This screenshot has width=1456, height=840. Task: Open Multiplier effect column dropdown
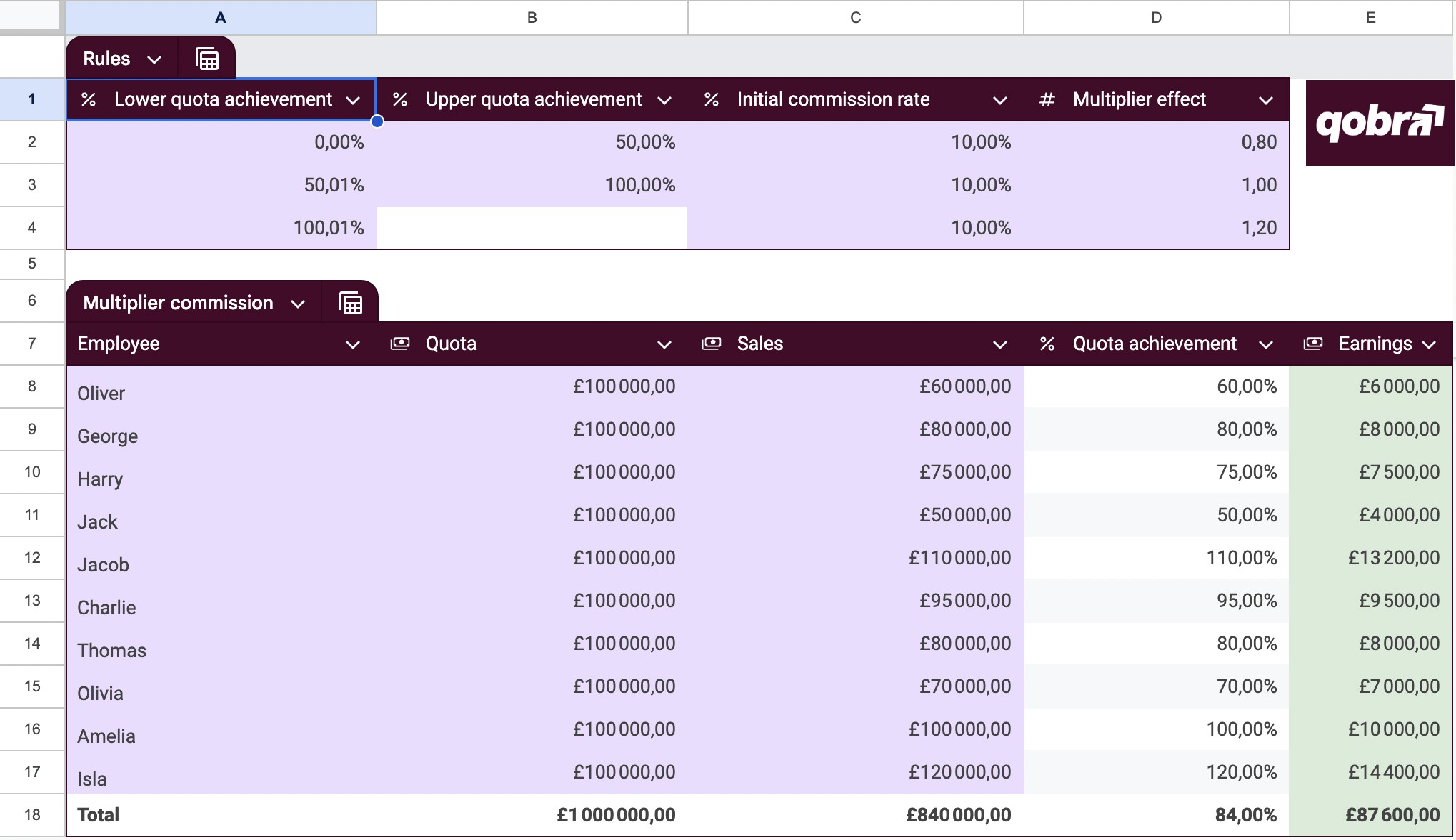pyautogui.click(x=1266, y=100)
